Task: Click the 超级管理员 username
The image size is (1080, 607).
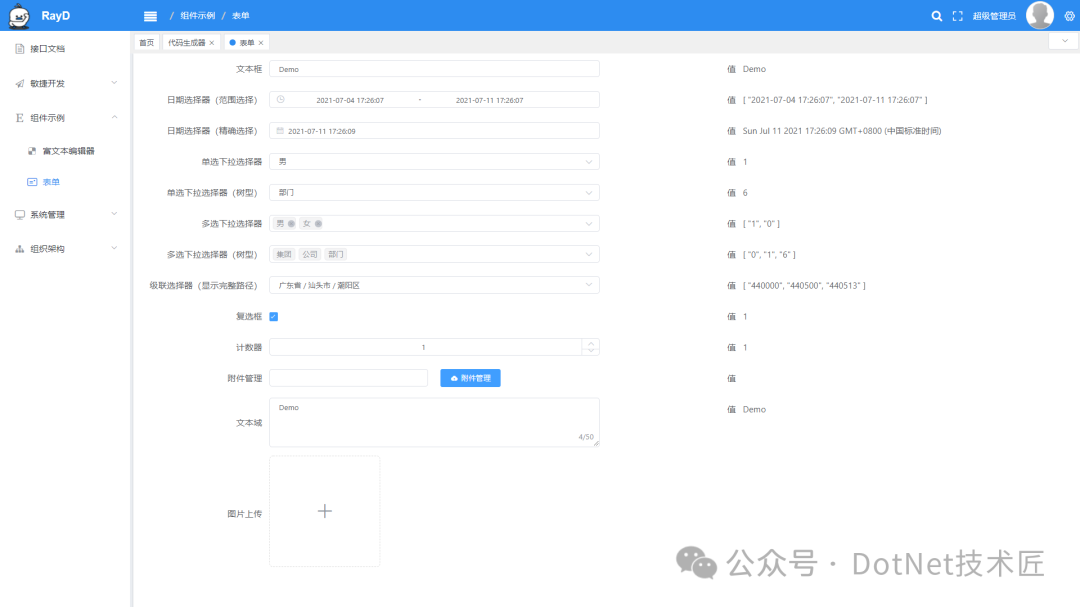Action: [994, 16]
